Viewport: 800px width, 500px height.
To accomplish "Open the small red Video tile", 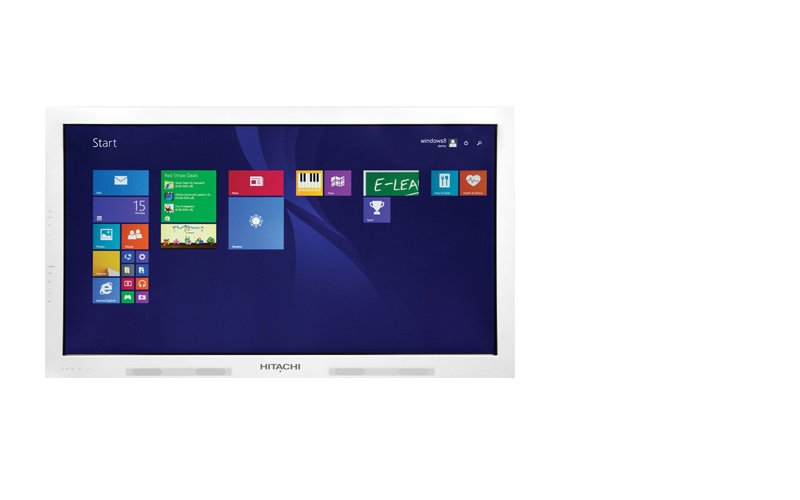I will pyautogui.click(x=128, y=284).
